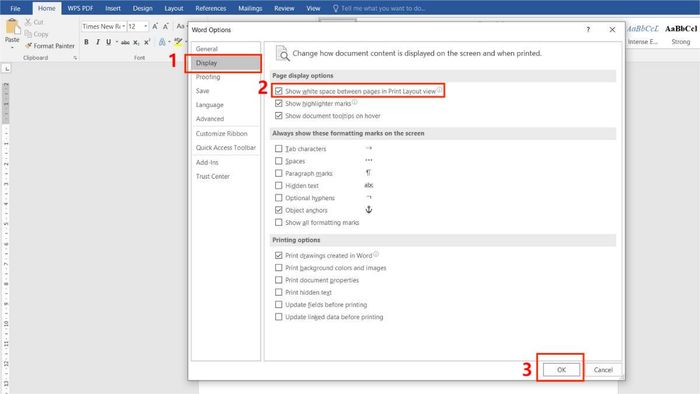Enable Paragraph marks checkbox
Image resolution: width=700 pixels, height=394 pixels.
tap(279, 173)
